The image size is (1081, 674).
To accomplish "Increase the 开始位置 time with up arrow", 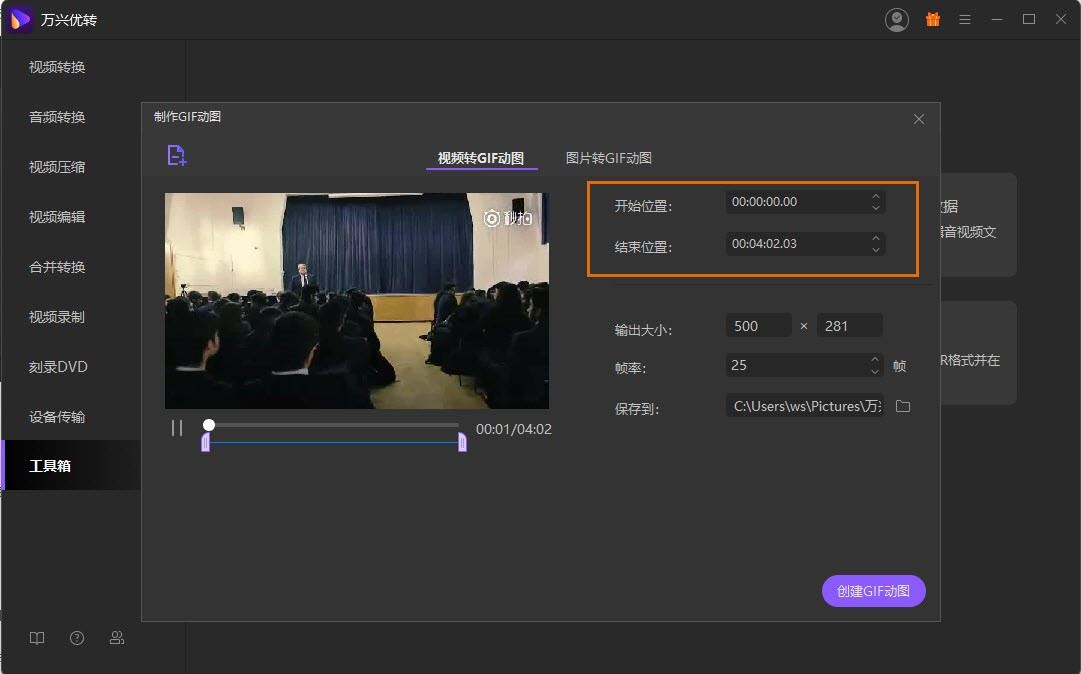I will coord(876,196).
